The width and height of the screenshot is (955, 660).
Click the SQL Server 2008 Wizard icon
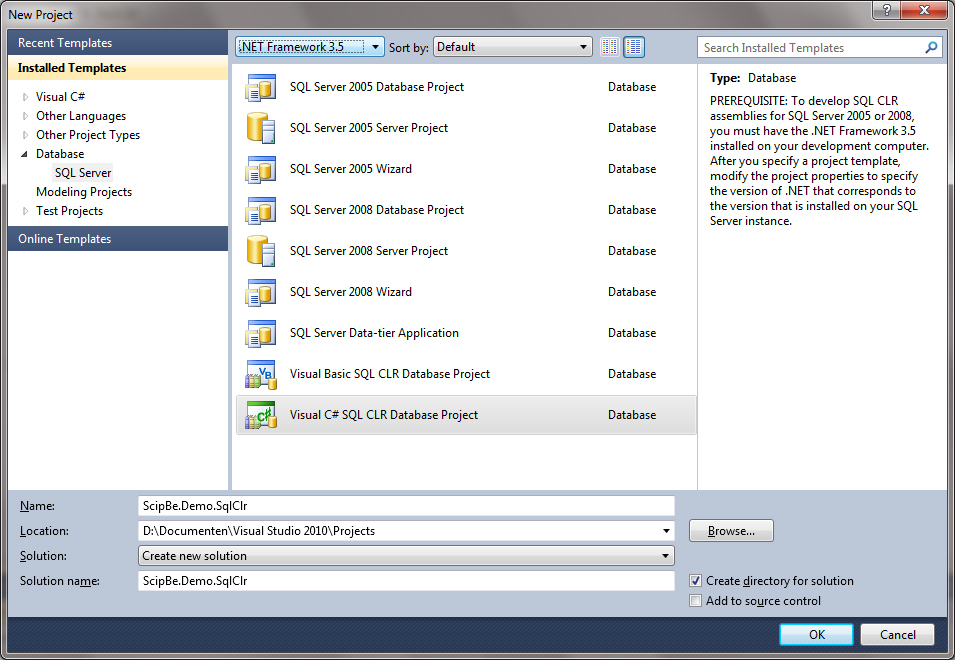tap(261, 292)
